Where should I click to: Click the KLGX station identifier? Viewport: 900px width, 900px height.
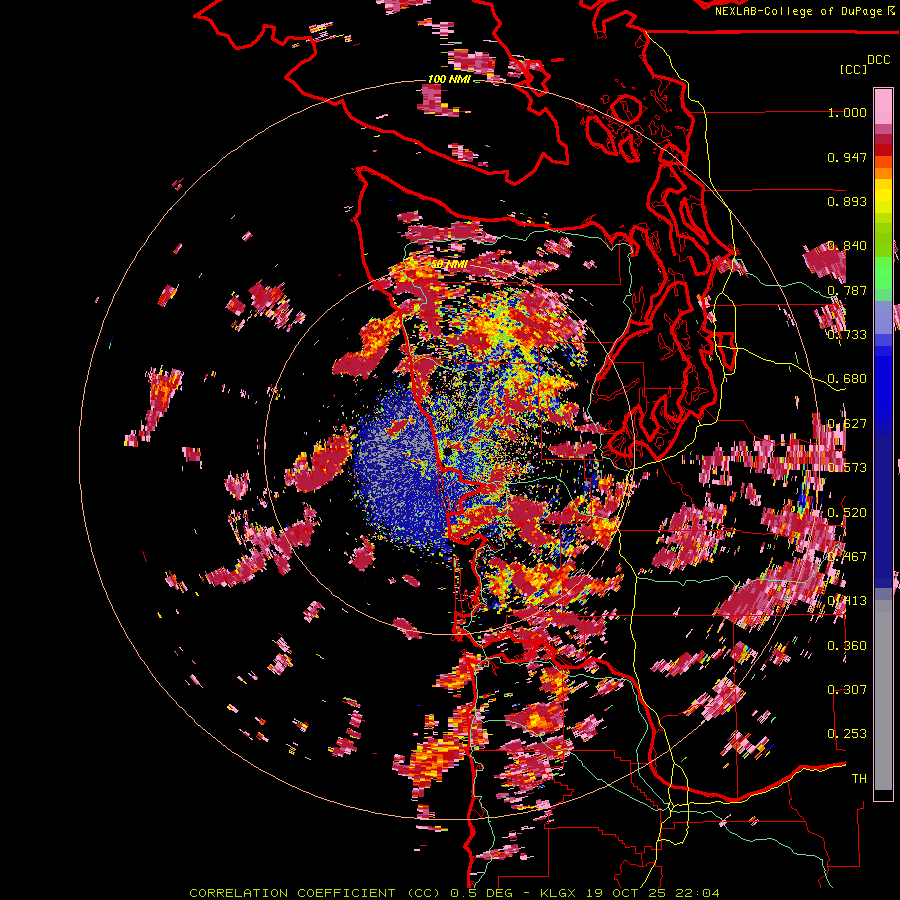pos(560,893)
